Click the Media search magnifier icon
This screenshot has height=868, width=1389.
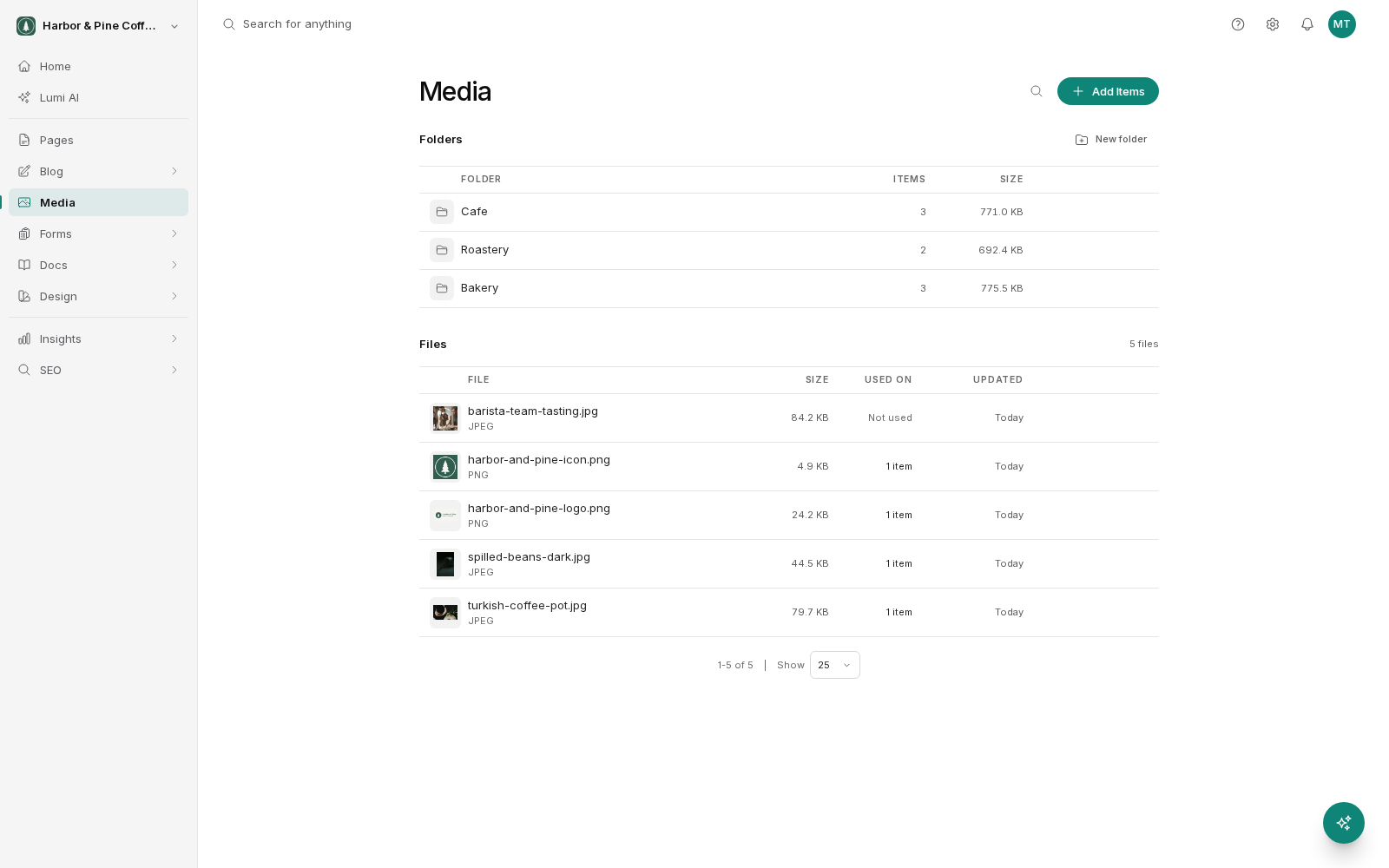(1037, 91)
